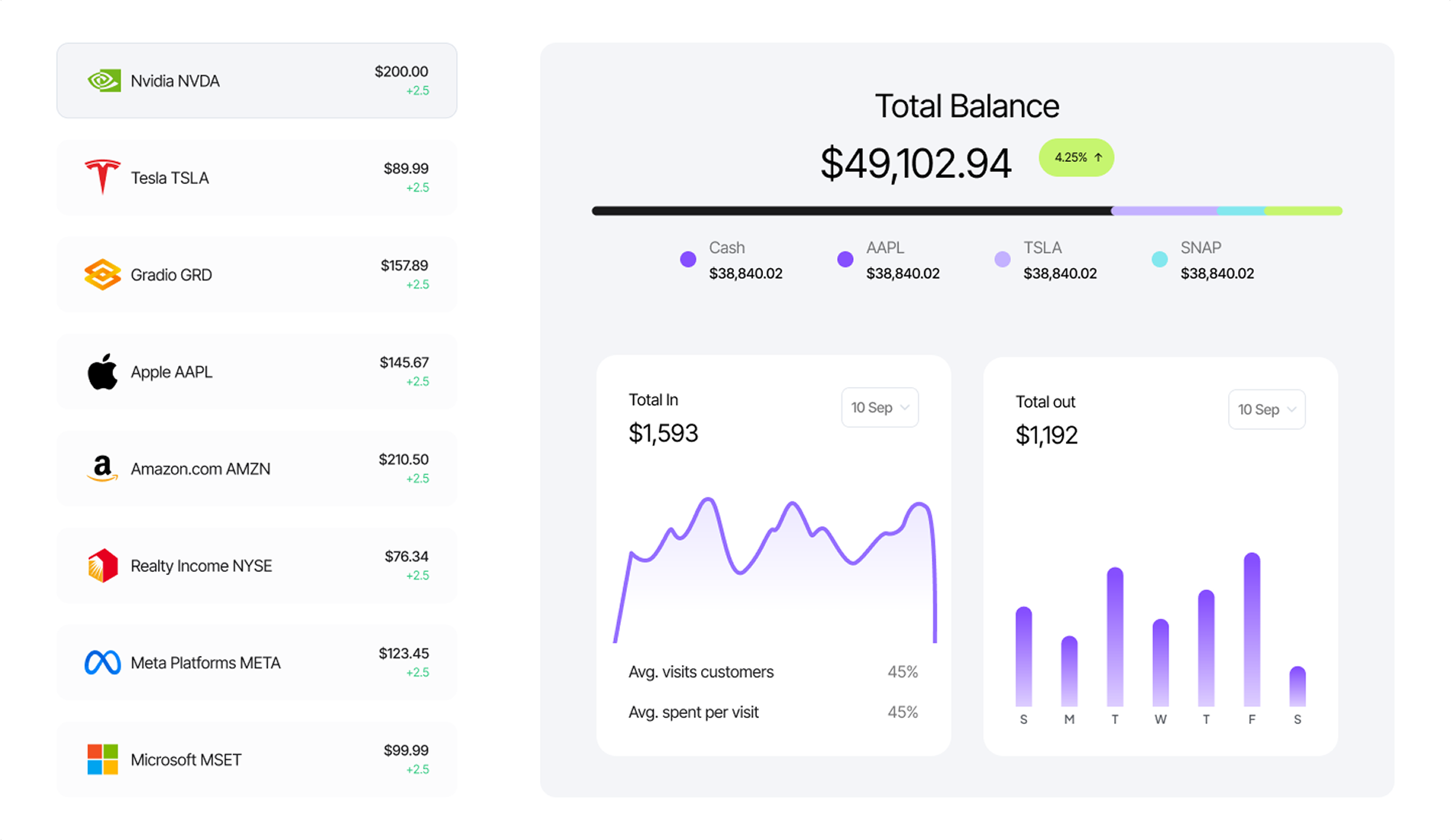Click the 4.25% gain badge
Viewport: 1451px width, 840px height.
1076,157
